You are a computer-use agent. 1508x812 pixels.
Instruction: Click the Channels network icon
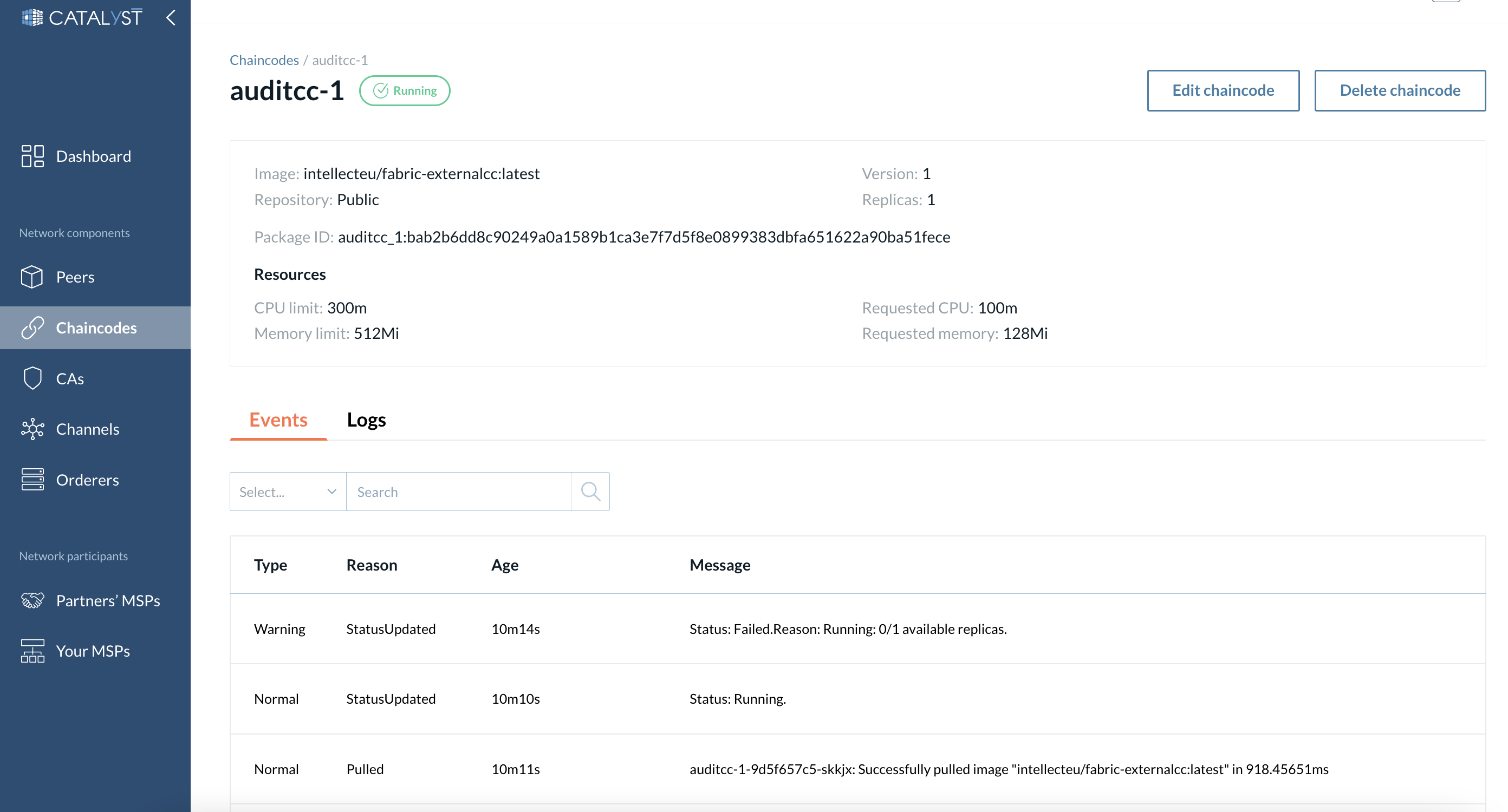[x=32, y=429]
